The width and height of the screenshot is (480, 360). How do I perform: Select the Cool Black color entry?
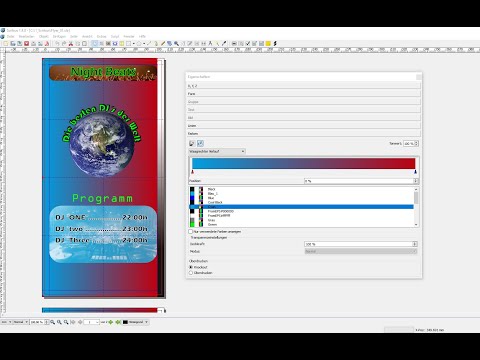[215, 202]
